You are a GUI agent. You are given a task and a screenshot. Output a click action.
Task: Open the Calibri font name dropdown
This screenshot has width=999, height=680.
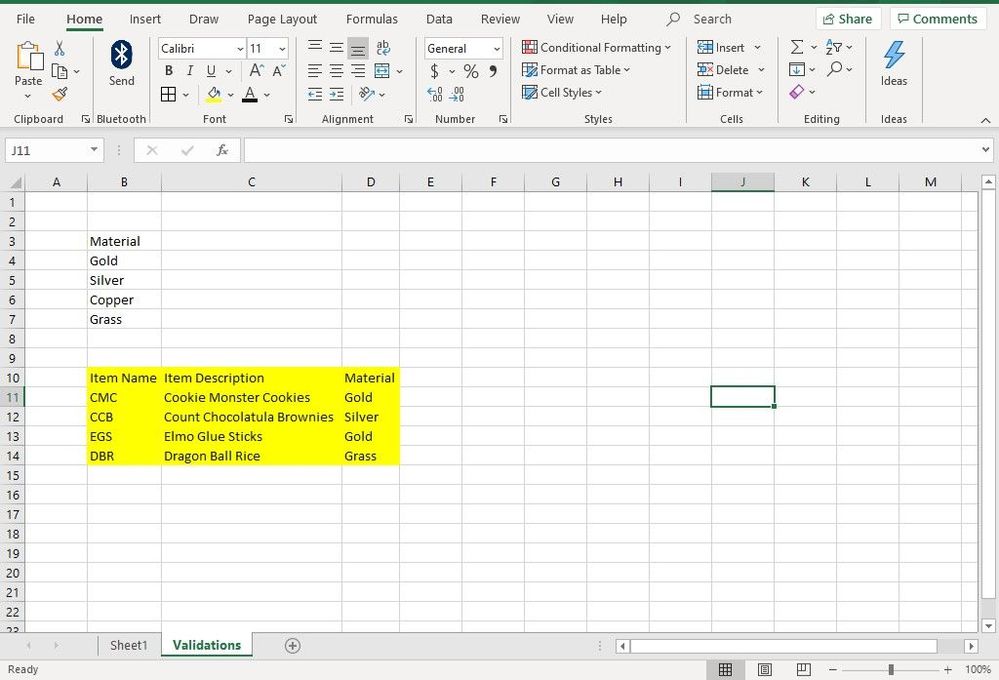click(x=240, y=48)
